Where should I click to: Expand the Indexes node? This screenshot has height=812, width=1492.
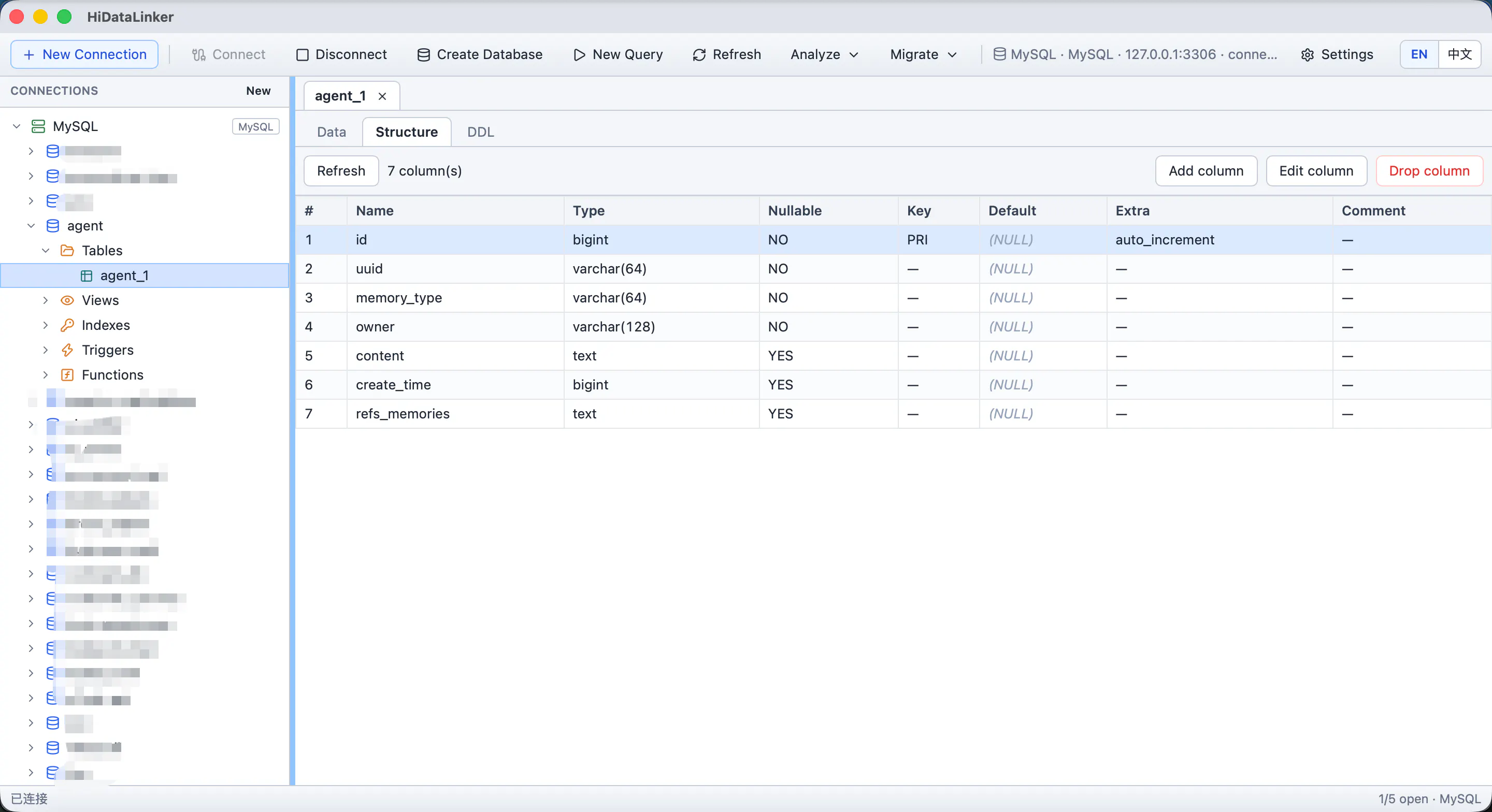point(46,326)
